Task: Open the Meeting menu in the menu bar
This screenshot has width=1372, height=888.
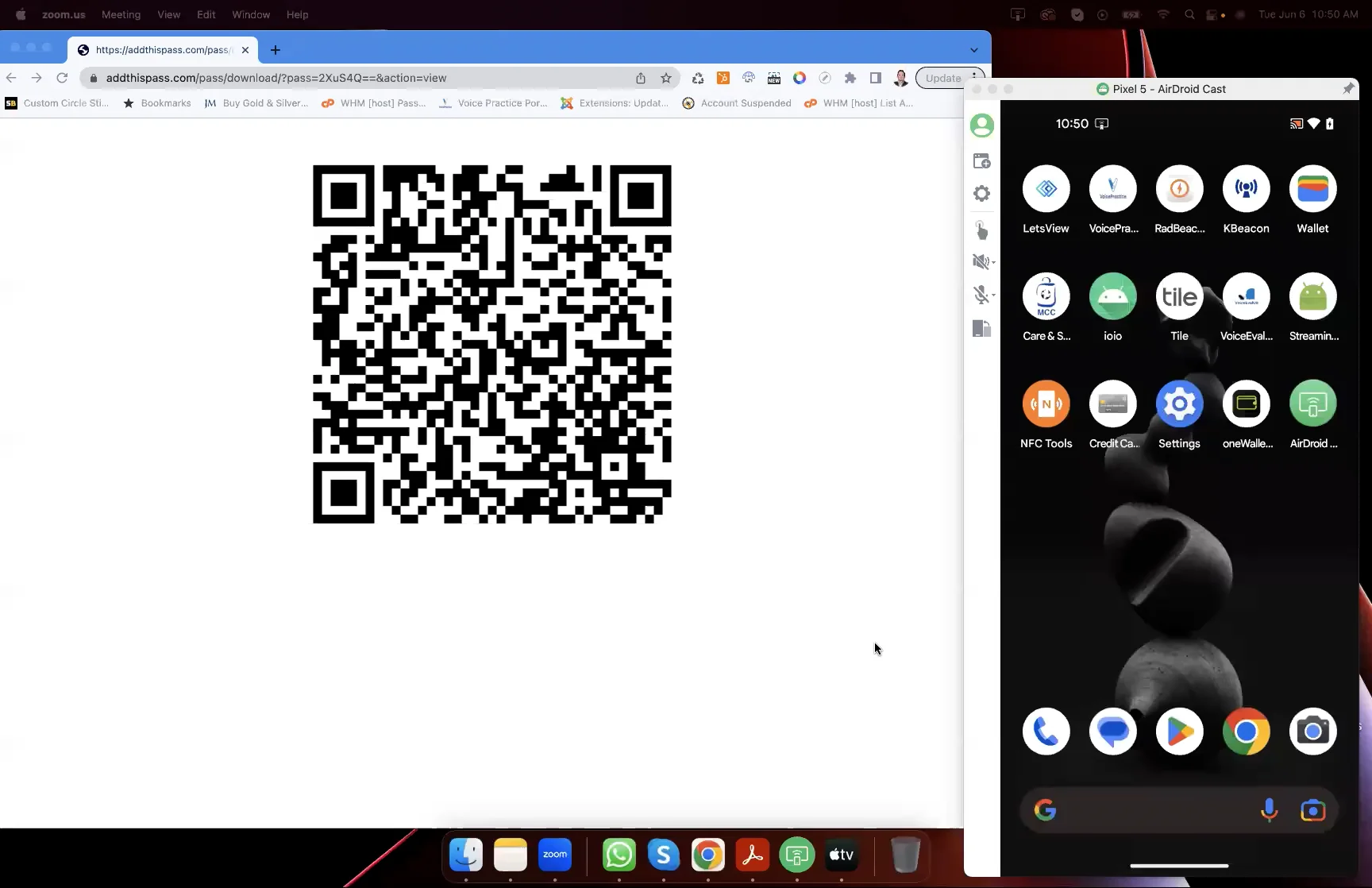Action: click(x=121, y=14)
